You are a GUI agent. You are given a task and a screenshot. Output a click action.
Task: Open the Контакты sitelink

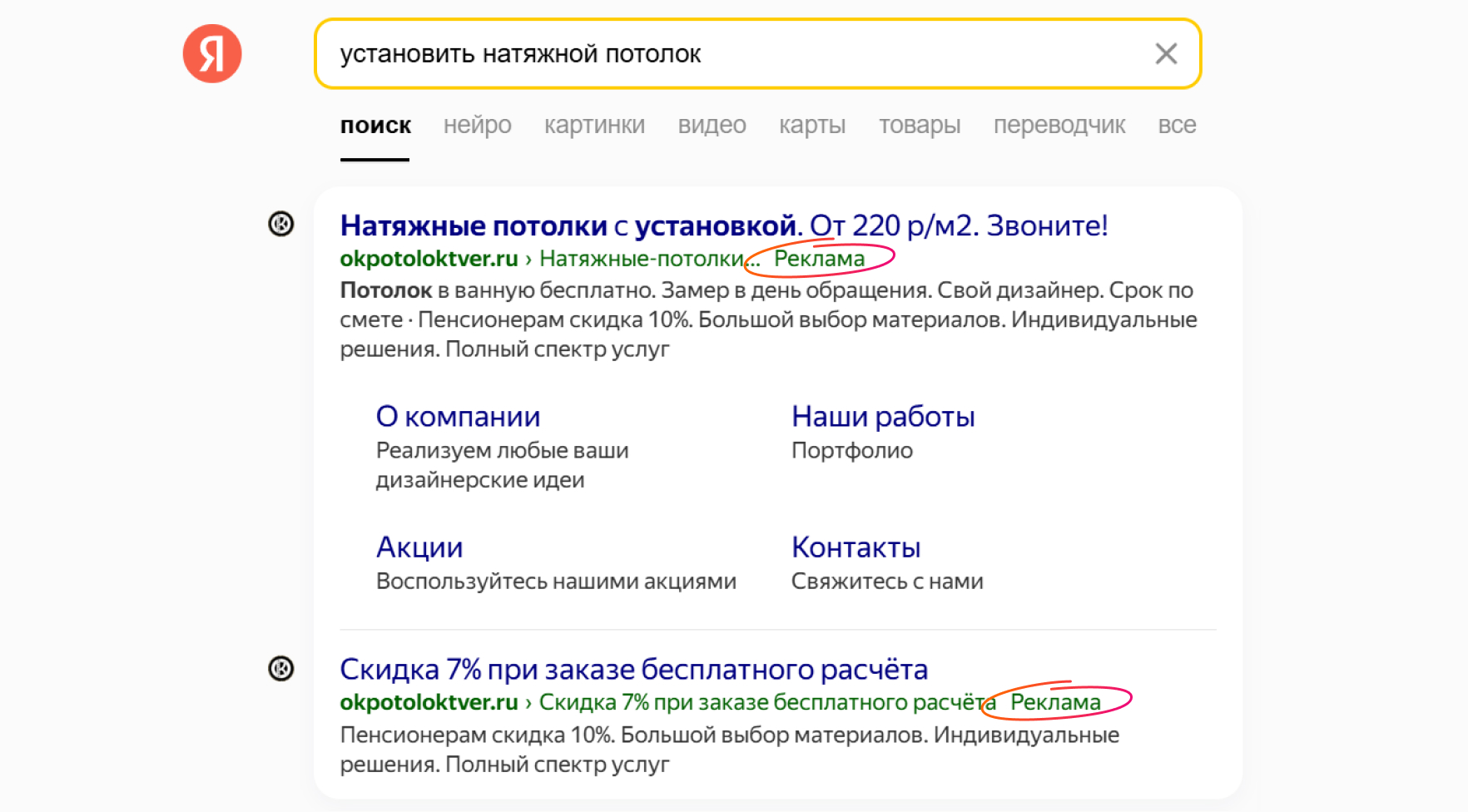click(x=856, y=547)
